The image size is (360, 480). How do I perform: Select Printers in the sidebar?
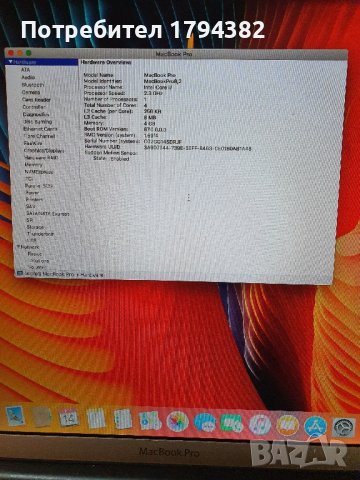coord(34,199)
